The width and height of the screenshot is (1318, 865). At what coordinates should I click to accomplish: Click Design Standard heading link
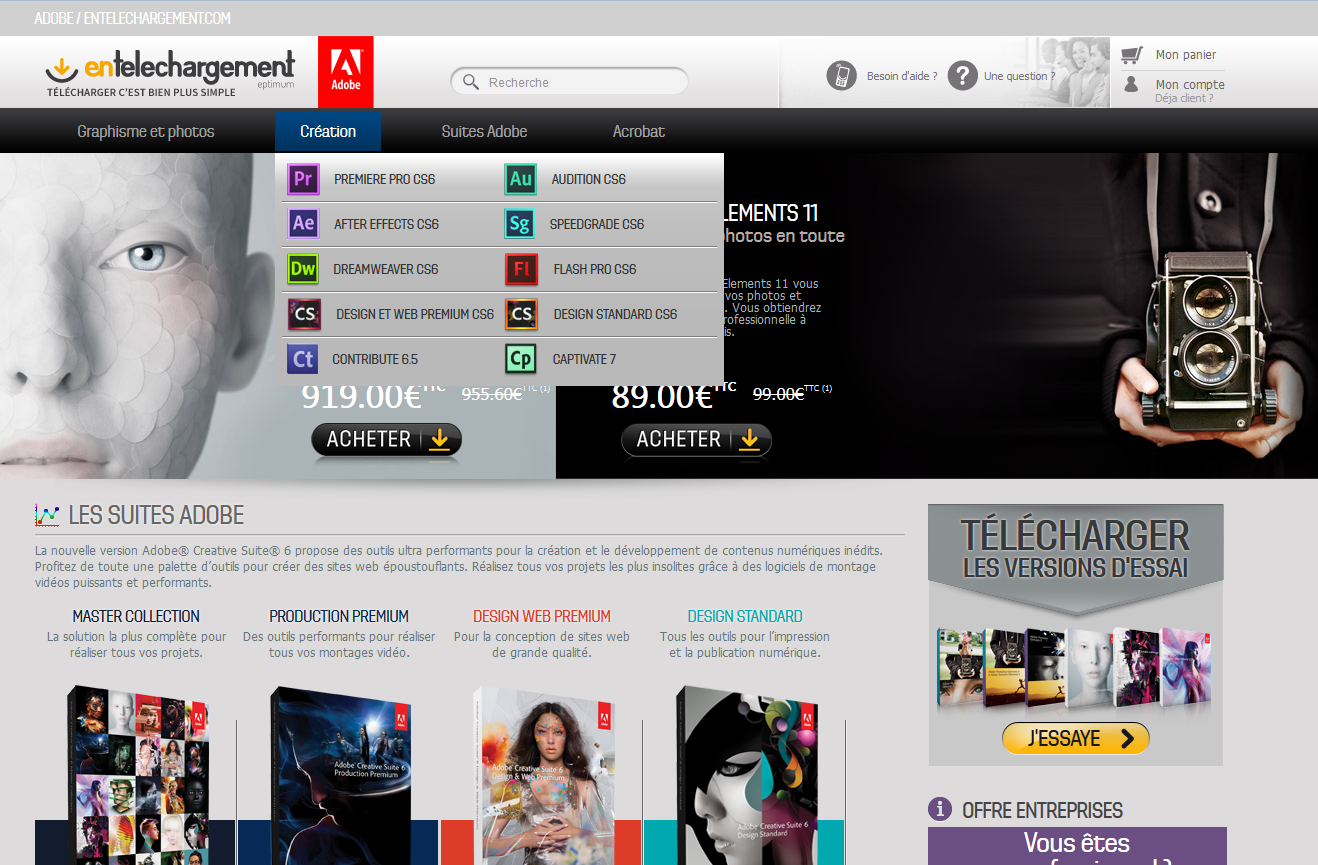coord(745,616)
